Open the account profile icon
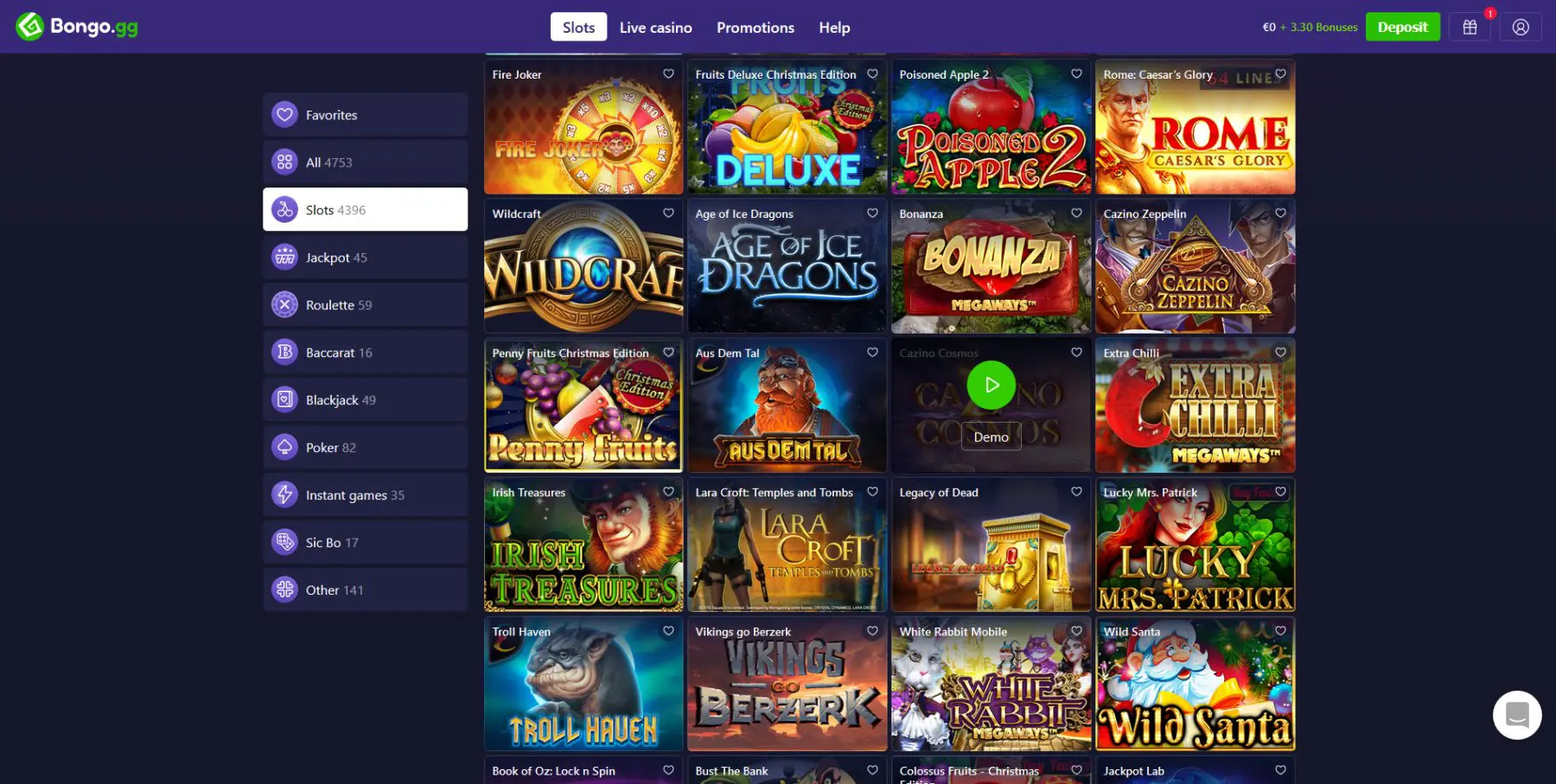The image size is (1556, 784). 1520,27
